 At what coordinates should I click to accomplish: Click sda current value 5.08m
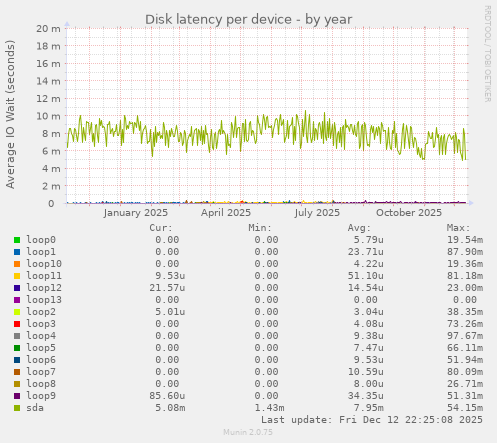(x=170, y=408)
